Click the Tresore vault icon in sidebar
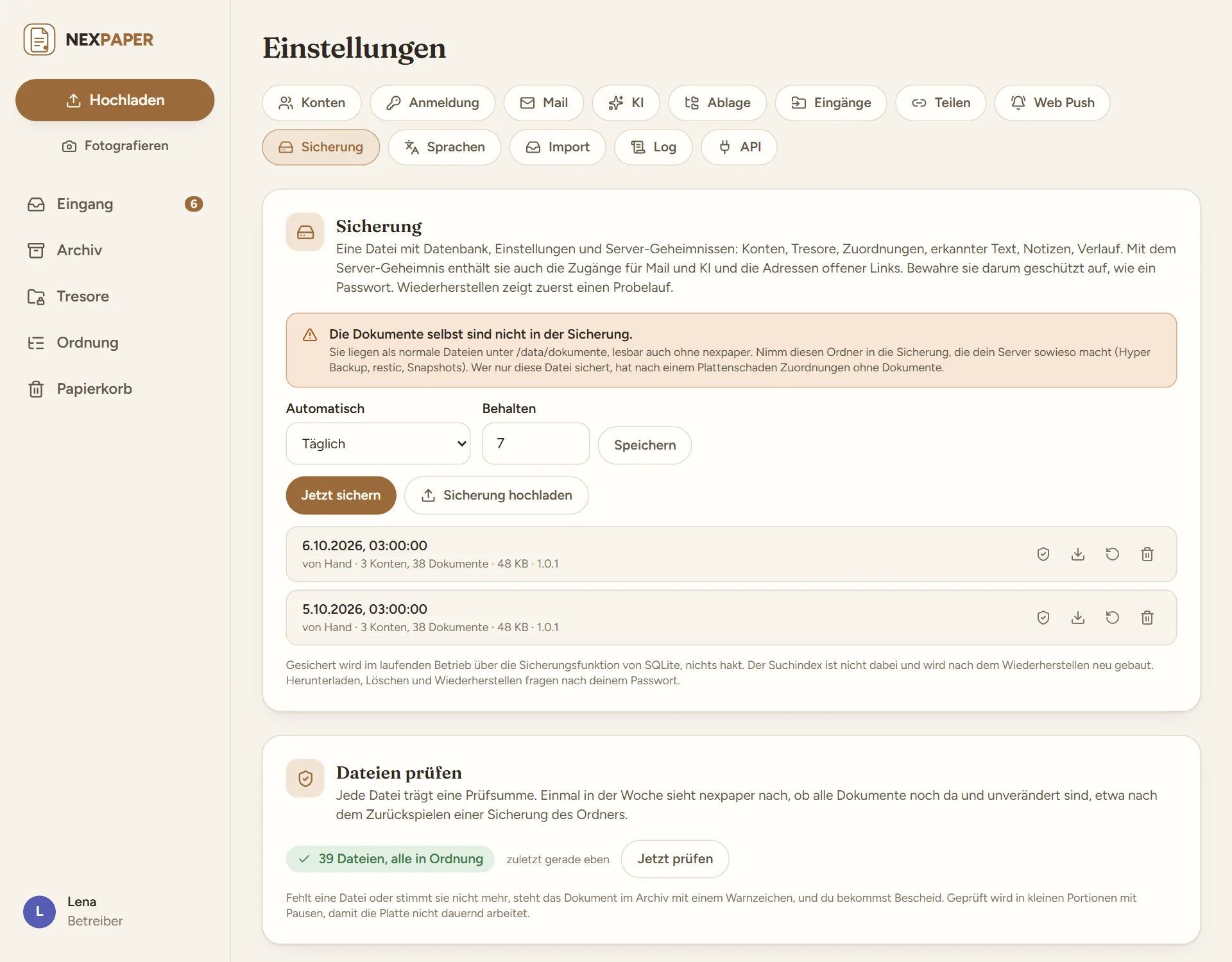 (x=36, y=296)
